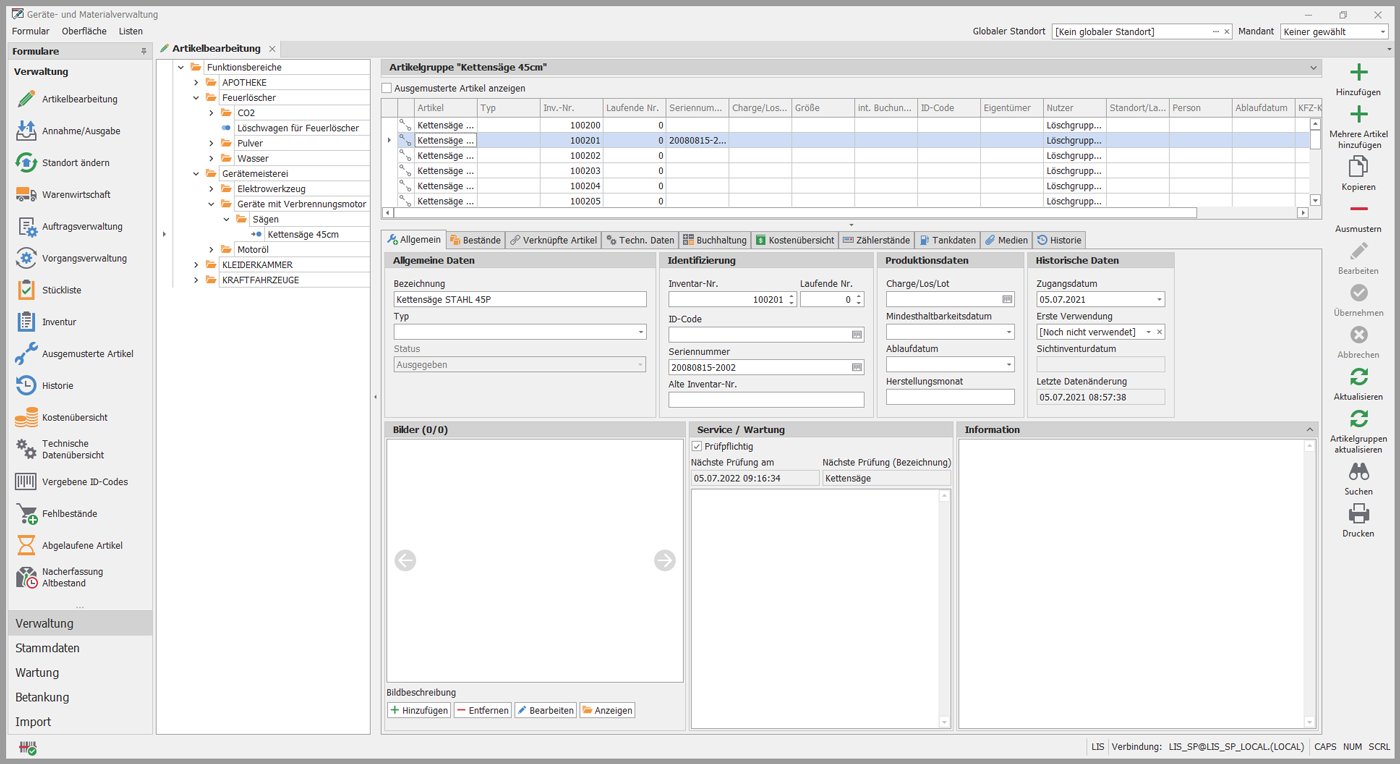Click the Kopieren icon in right toolbar
The width and height of the screenshot is (1400, 764).
coord(1358,168)
